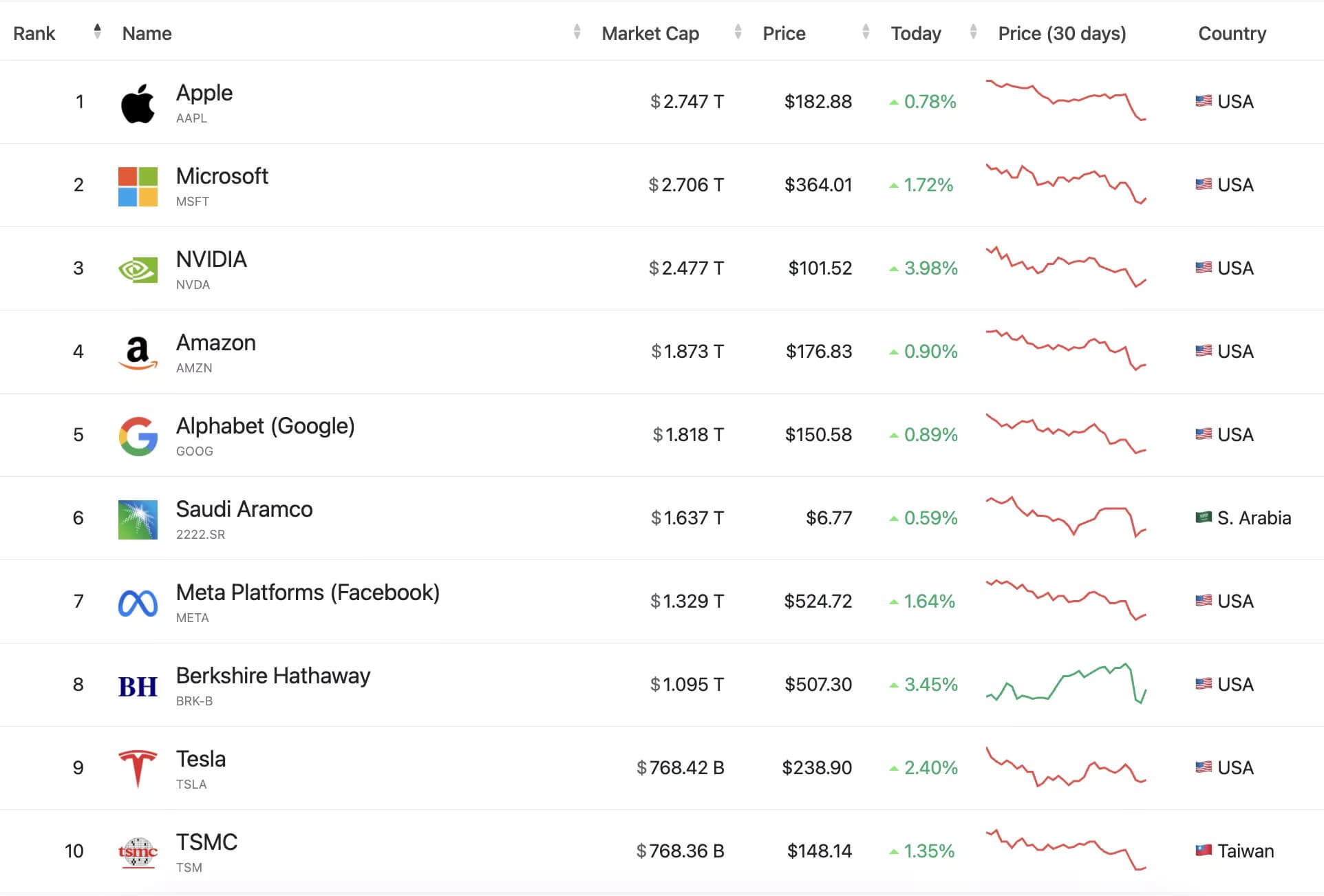Viewport: 1324px width, 896px height.
Task: Click the Saudi Arabia flag icon
Action: 1204,518
